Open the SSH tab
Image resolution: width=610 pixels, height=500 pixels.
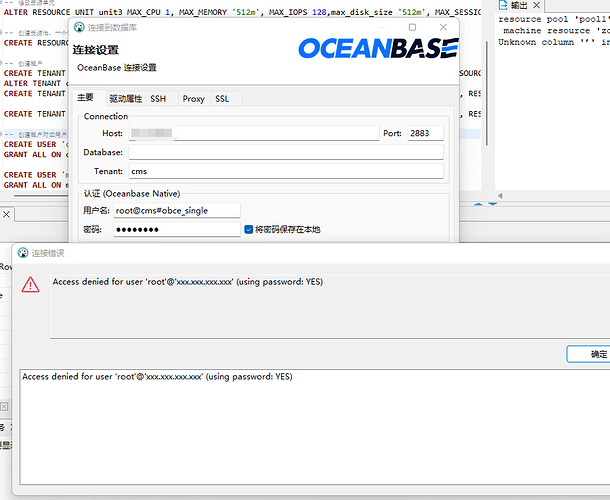pos(158,99)
